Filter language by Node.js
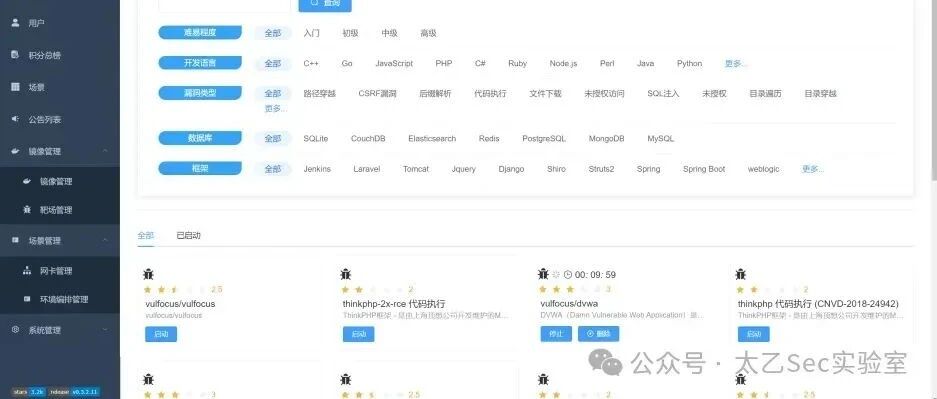Image resolution: width=937 pixels, height=399 pixels. coord(564,63)
